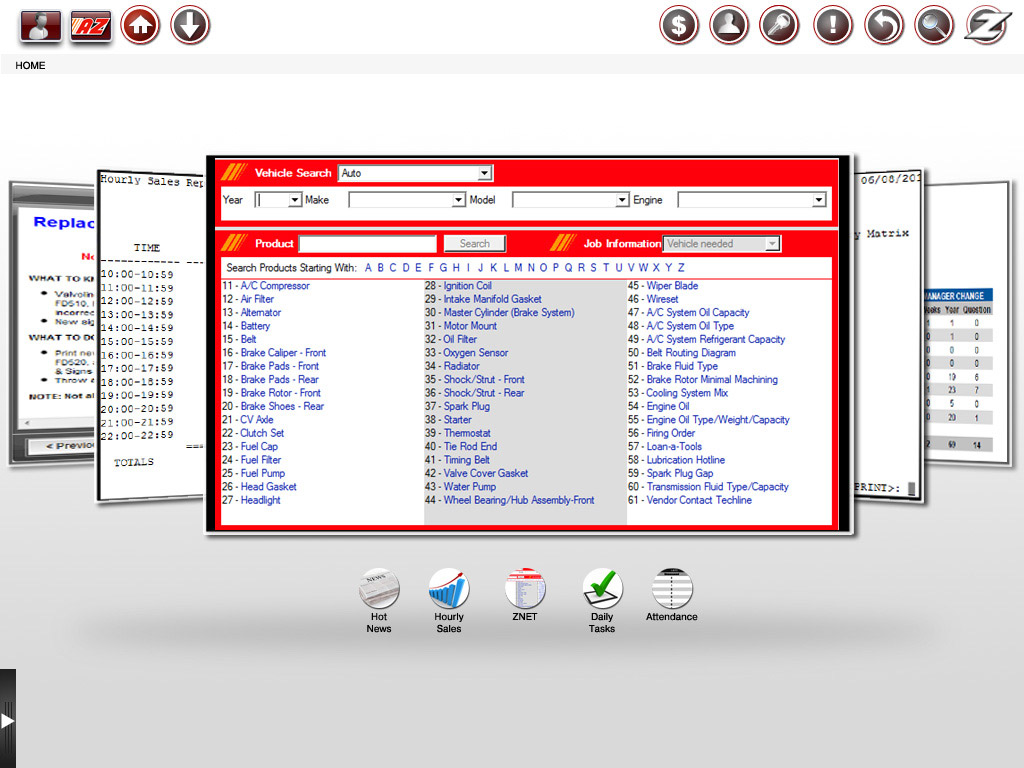Launch the ZNET icon
This screenshot has width=1024, height=768.
coord(524,589)
